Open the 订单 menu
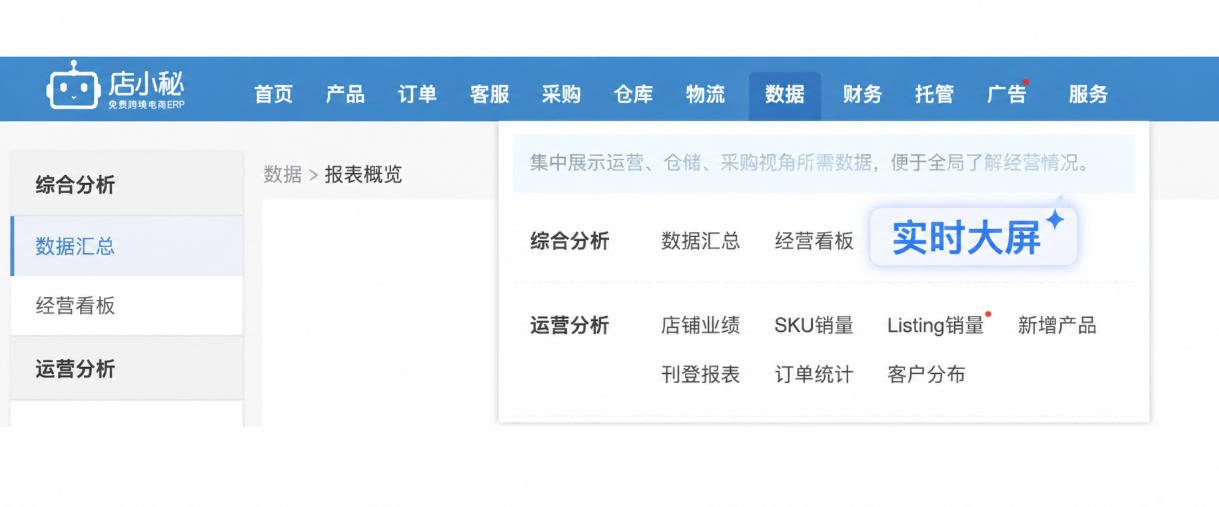This screenshot has width=1219, height=507. [417, 95]
